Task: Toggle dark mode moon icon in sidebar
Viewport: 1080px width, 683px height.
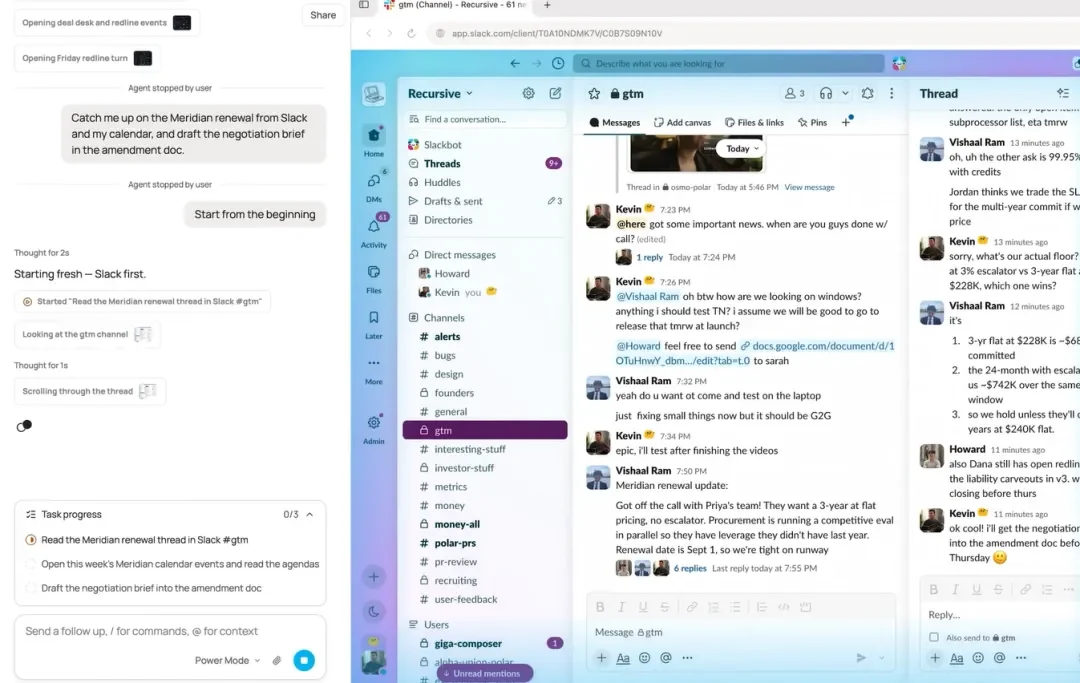Action: click(374, 611)
